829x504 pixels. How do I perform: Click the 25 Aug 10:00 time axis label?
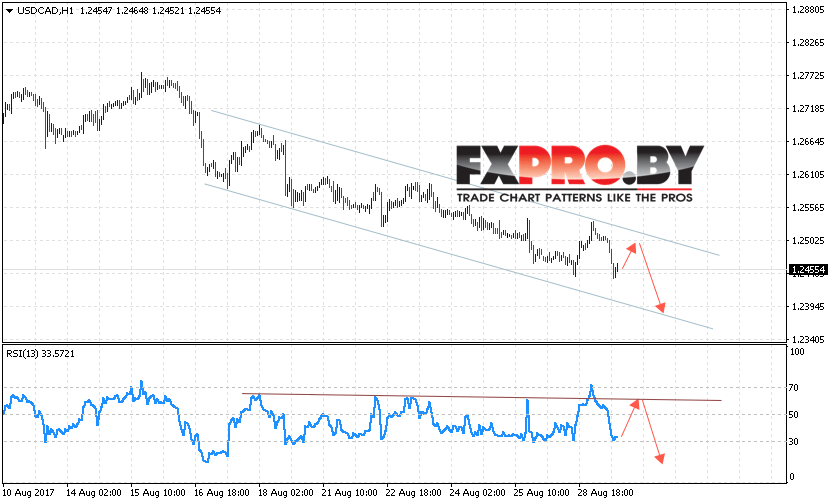coord(541,493)
